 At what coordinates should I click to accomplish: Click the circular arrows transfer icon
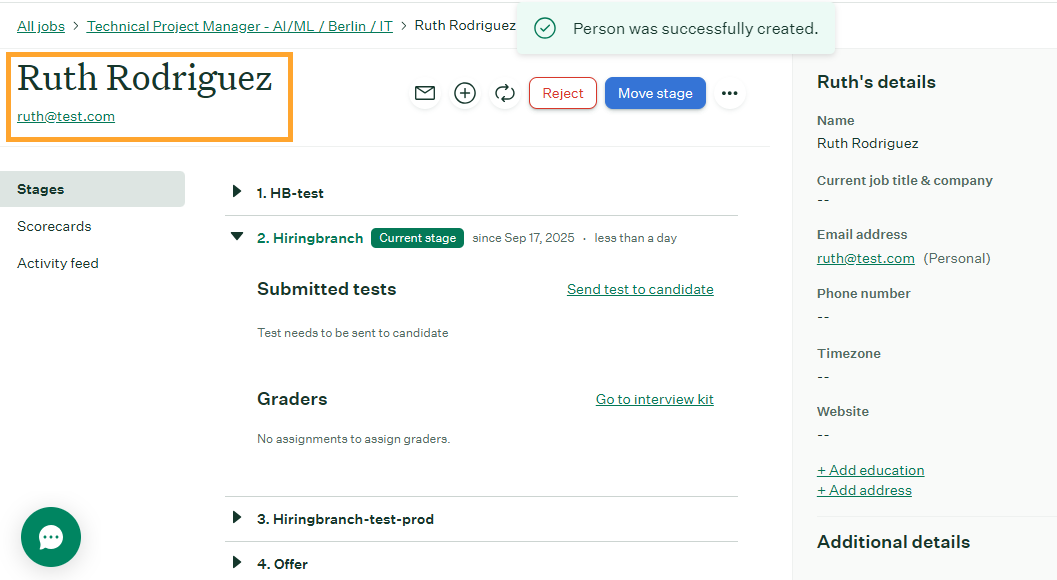505,93
